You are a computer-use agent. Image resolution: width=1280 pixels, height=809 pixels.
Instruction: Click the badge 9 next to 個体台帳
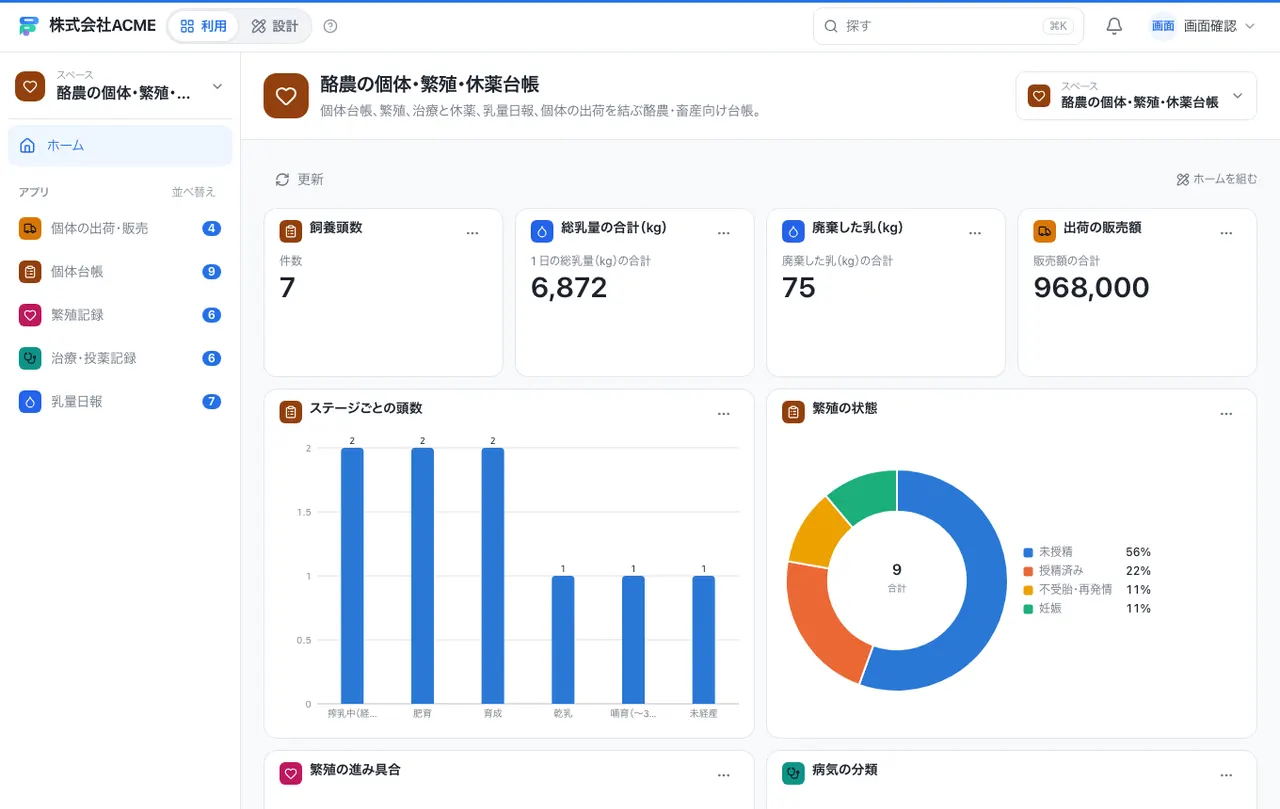211,271
